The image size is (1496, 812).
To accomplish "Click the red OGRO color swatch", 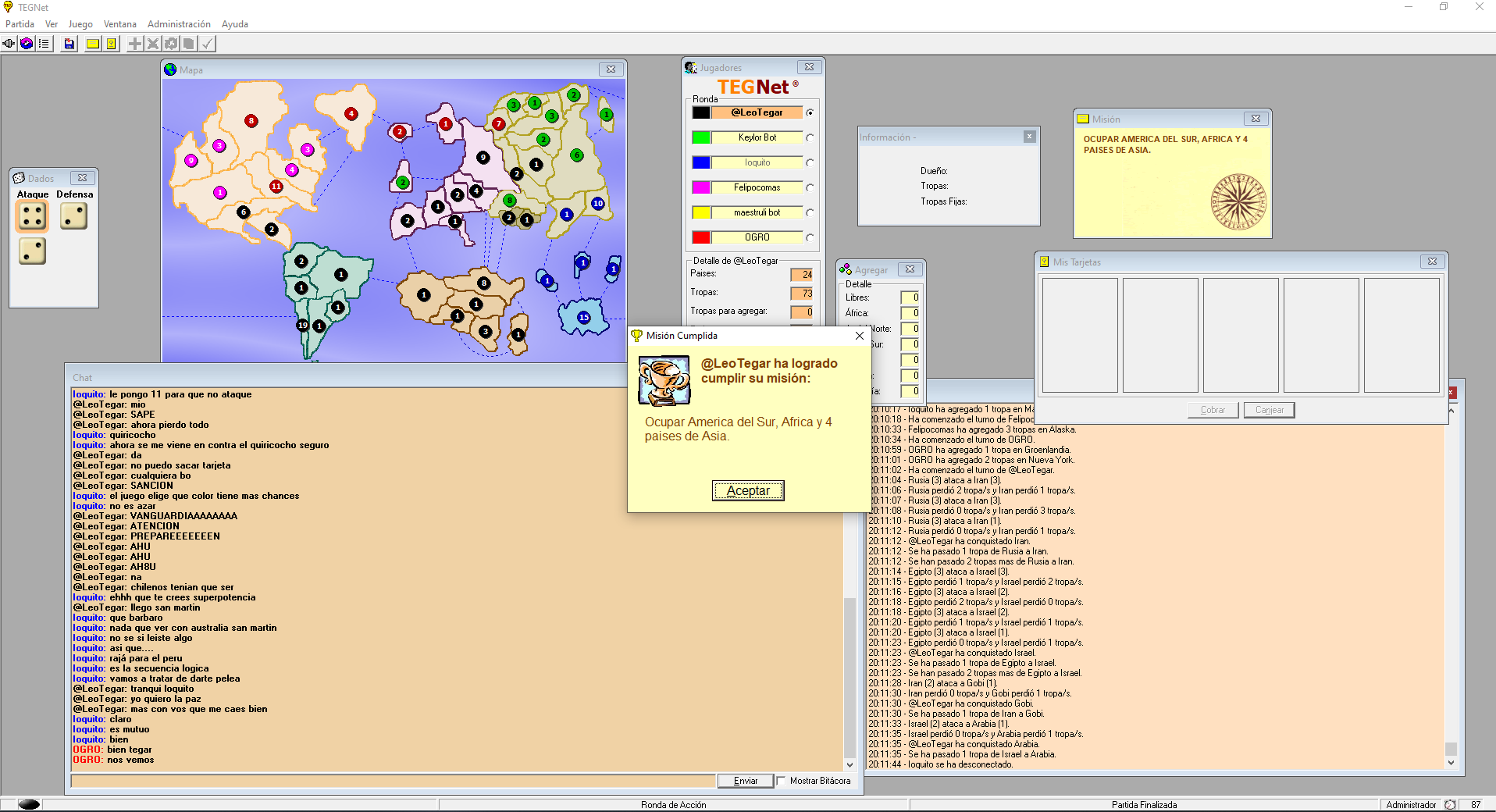I will 701,237.
